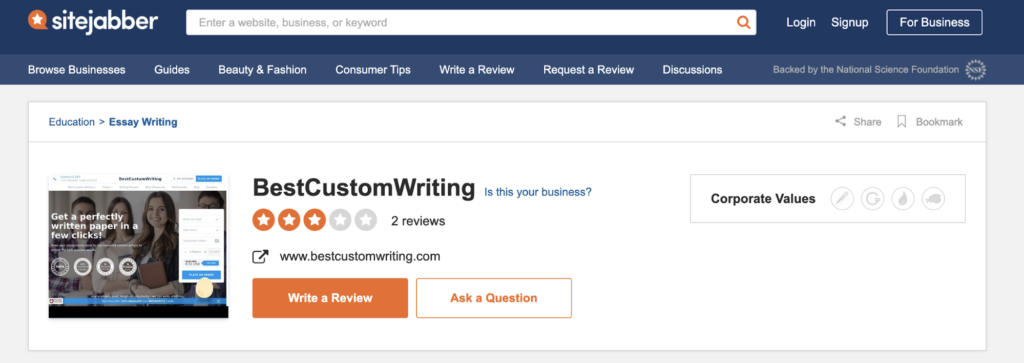
Task: Click the pencil Corporate Values icon
Action: 842,198
